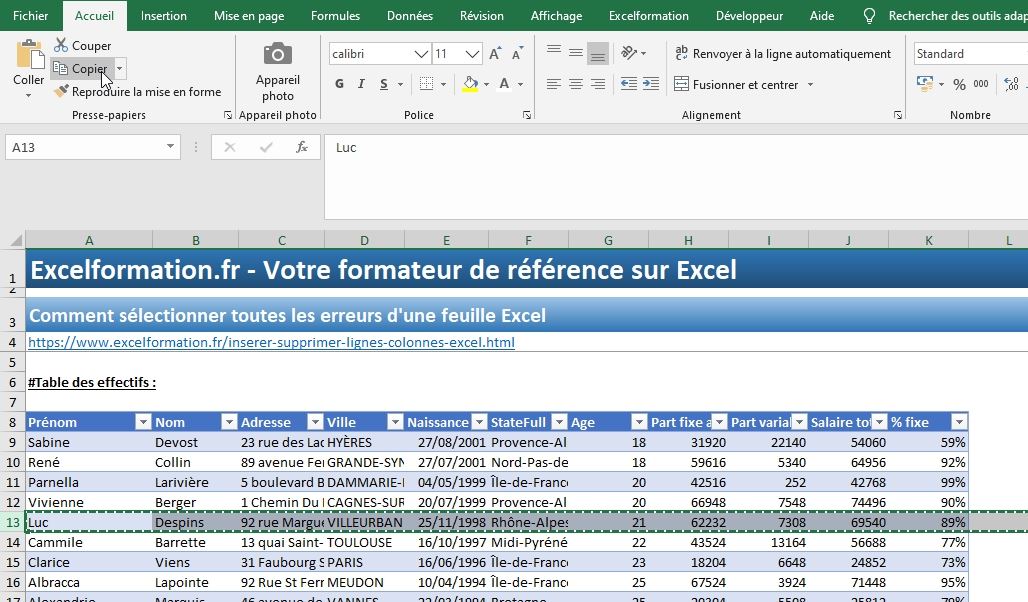The image size is (1028, 602).
Task: Open the Police dialog launcher
Action: 526,115
